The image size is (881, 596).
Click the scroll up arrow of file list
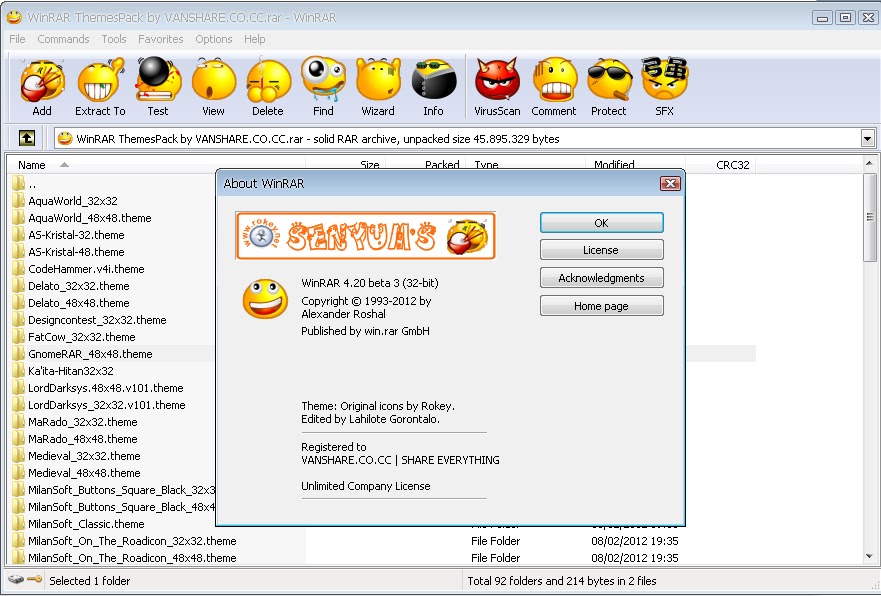pyautogui.click(x=869, y=164)
